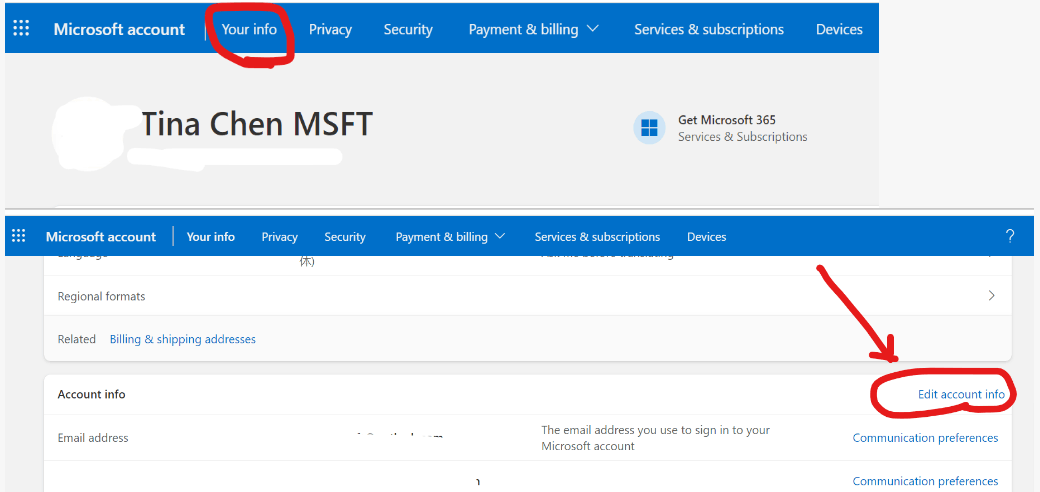Open Services & subscriptions in lower header
The image size is (1040, 492).
597,237
